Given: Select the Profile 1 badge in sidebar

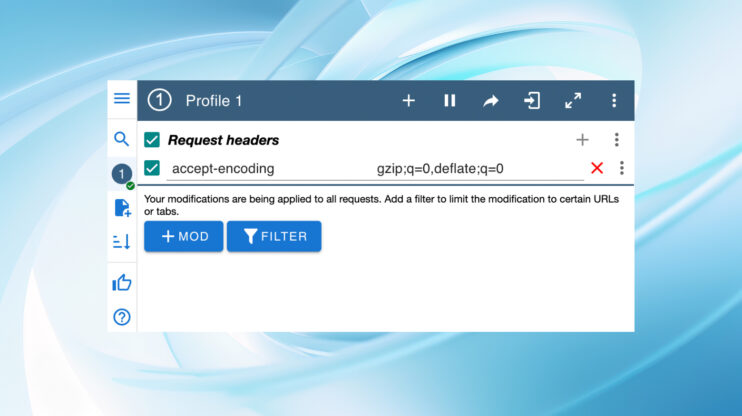Looking at the screenshot, I should 122,174.
